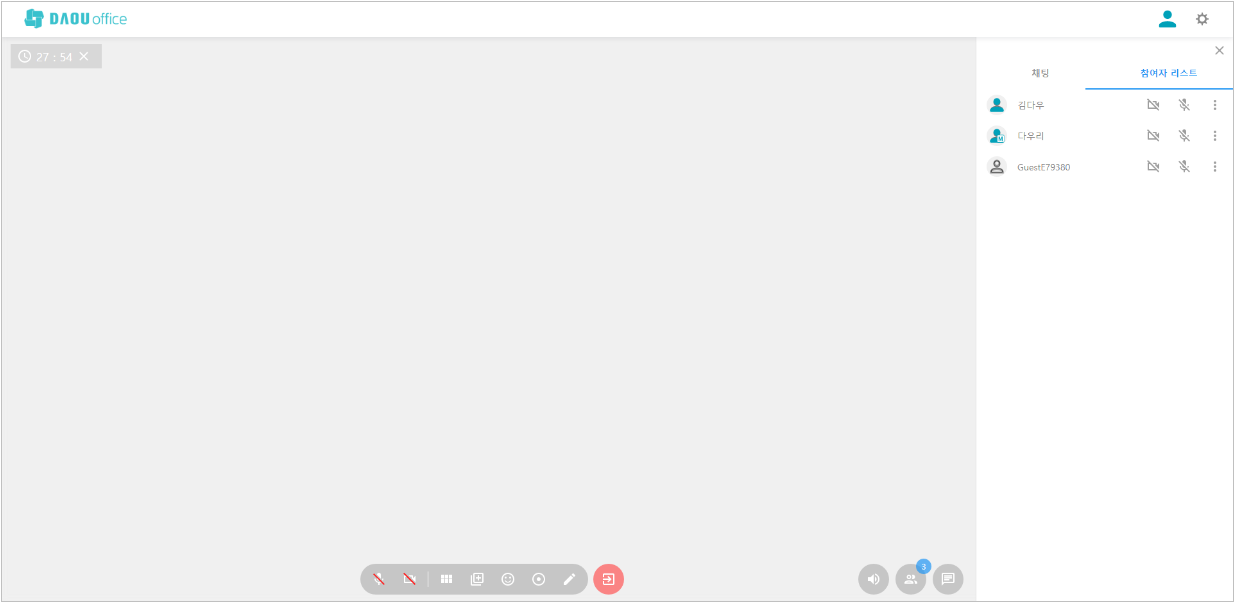The width and height of the screenshot is (1234, 602).
Task: Toggle your camera in the bottom toolbar
Action: click(409, 579)
